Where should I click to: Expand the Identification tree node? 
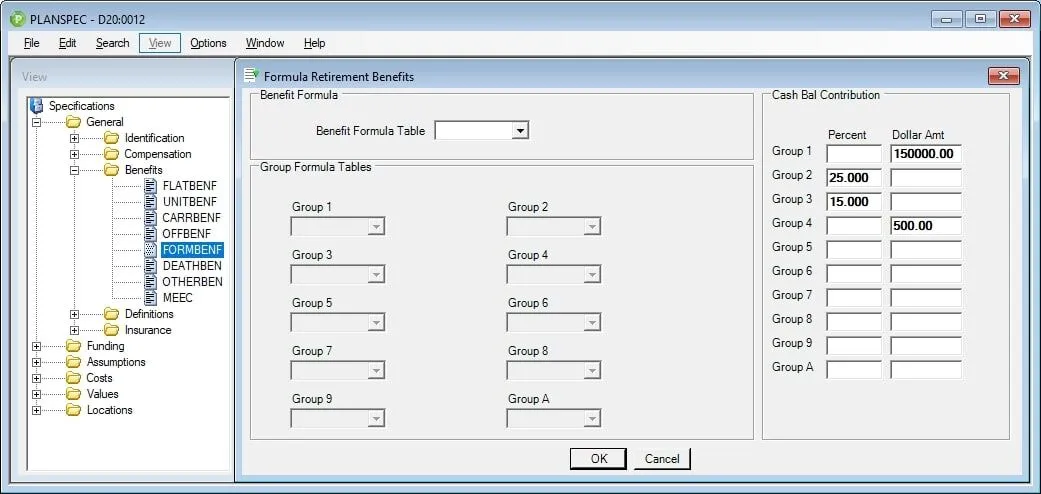(74, 138)
